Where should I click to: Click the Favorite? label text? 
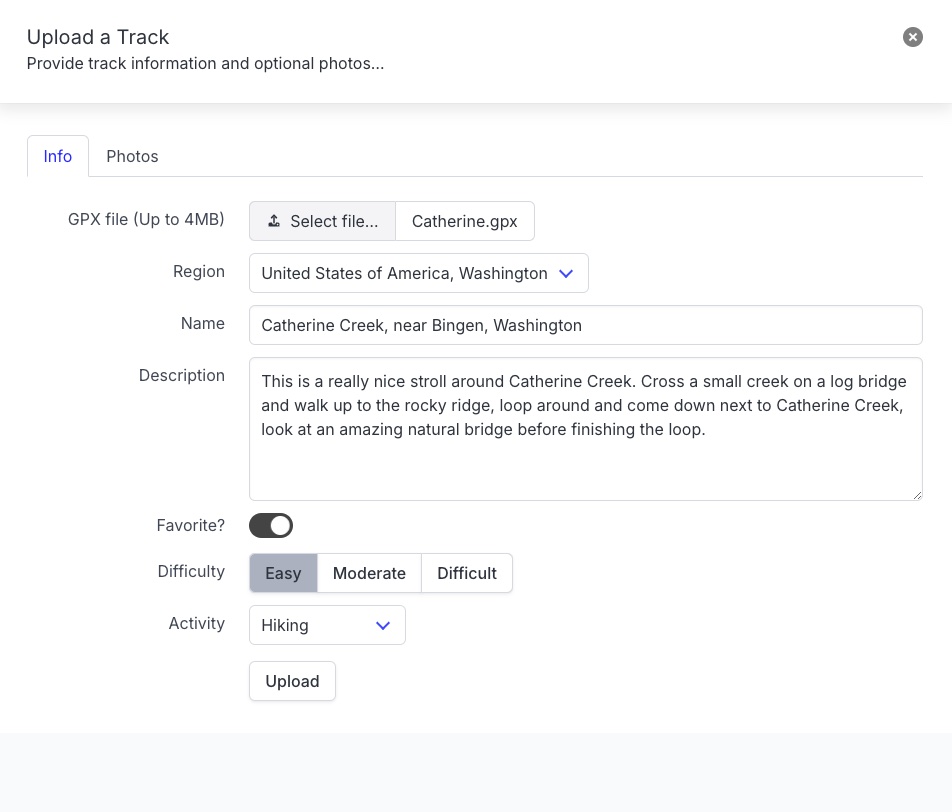pos(190,525)
